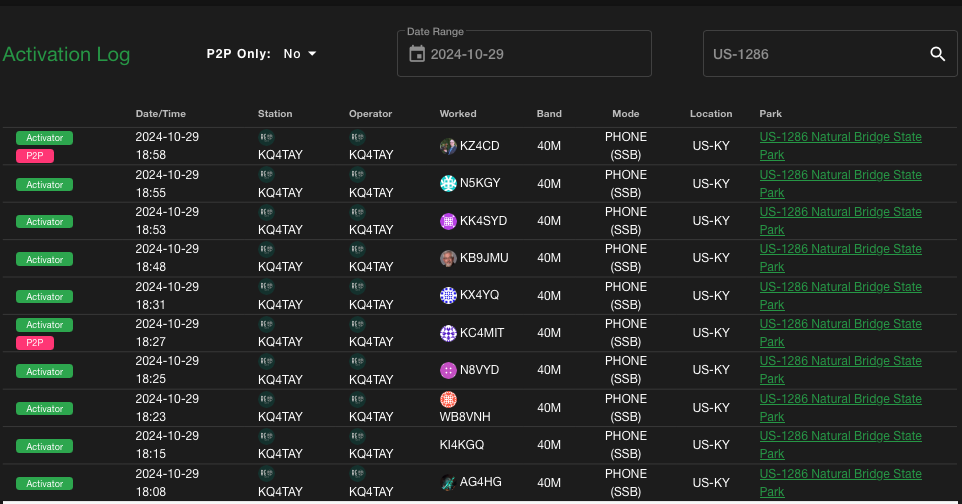Open park link in 18:58 row
Viewport: 962px width, 504px height.
[840, 146]
